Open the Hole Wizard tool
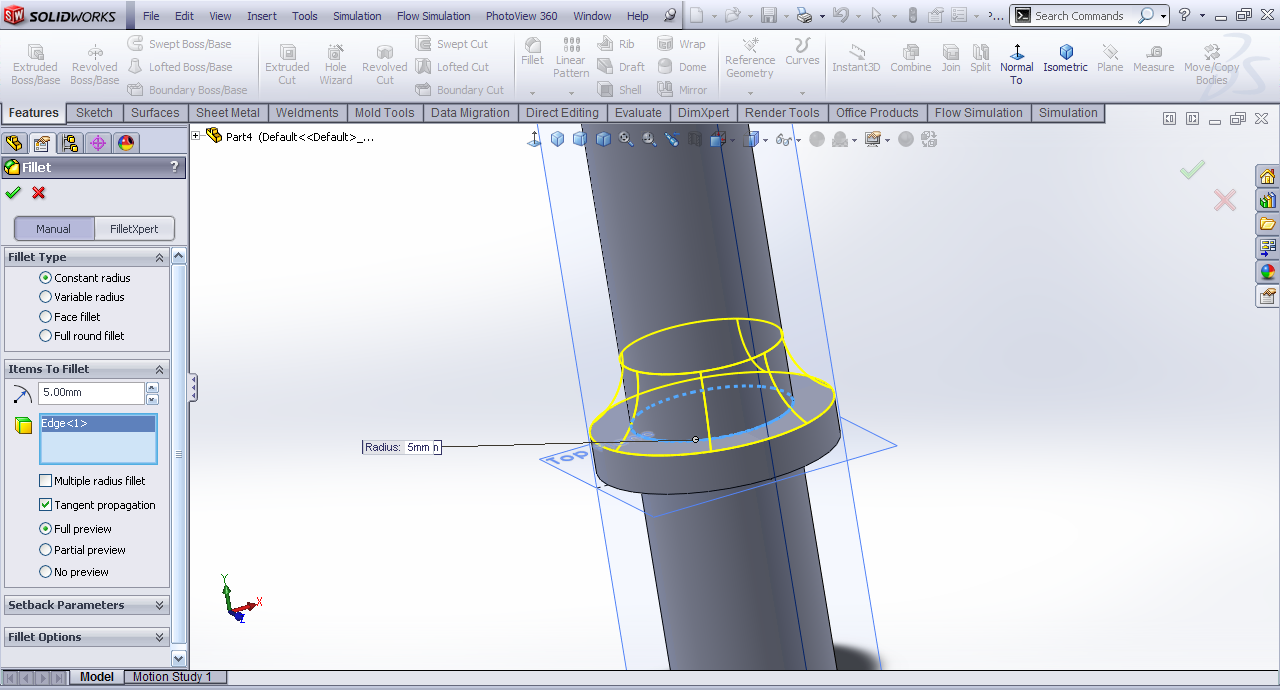Image resolution: width=1280 pixels, height=690 pixels. click(x=336, y=63)
